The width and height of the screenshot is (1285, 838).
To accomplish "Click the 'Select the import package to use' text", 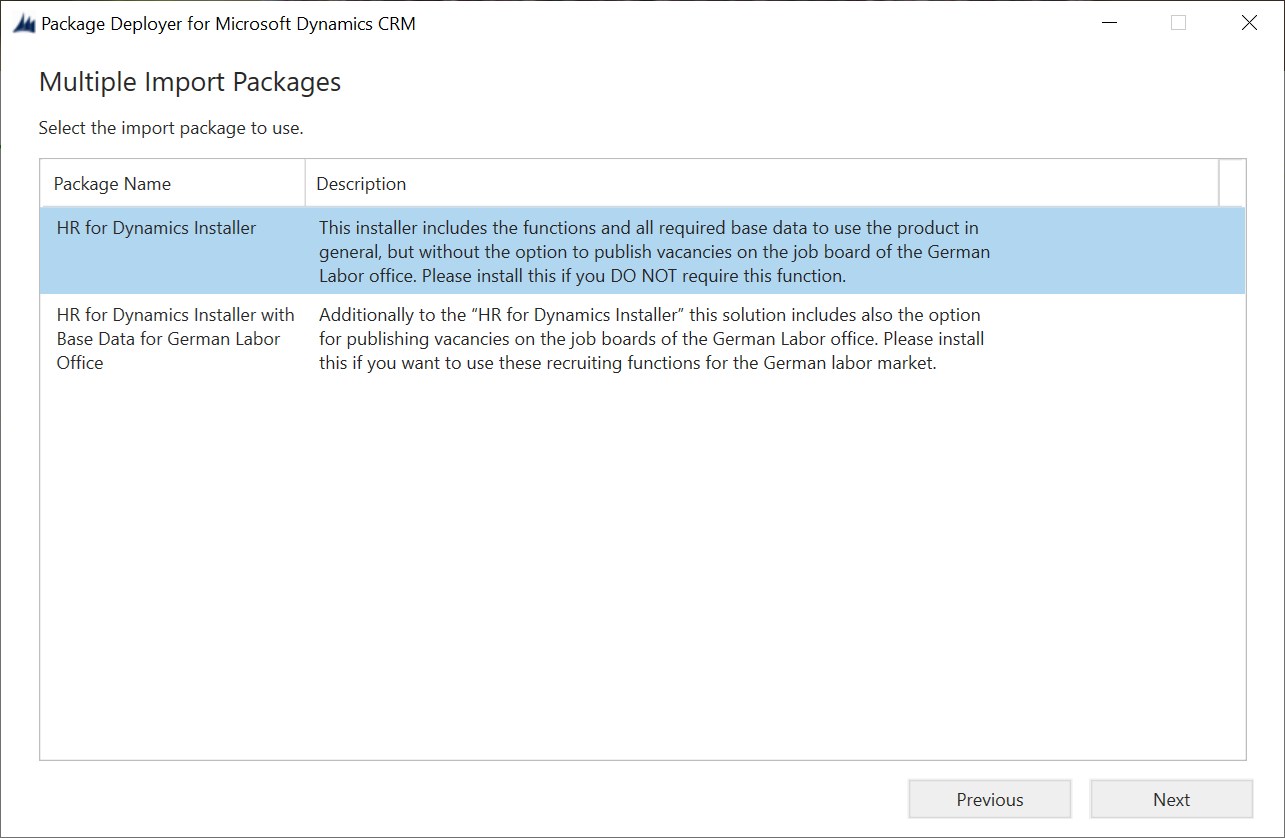I will coord(171,128).
